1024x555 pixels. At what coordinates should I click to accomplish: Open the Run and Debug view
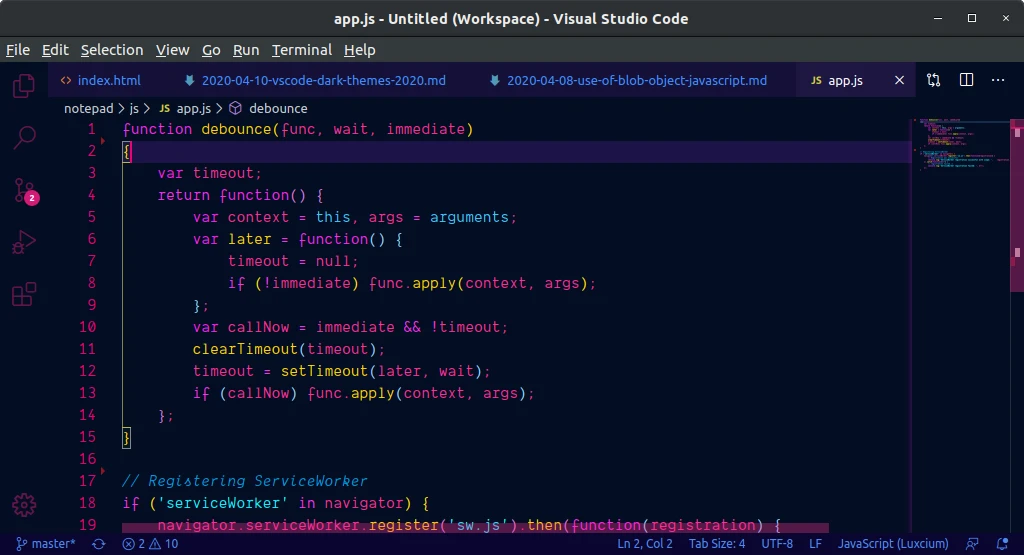[24, 242]
